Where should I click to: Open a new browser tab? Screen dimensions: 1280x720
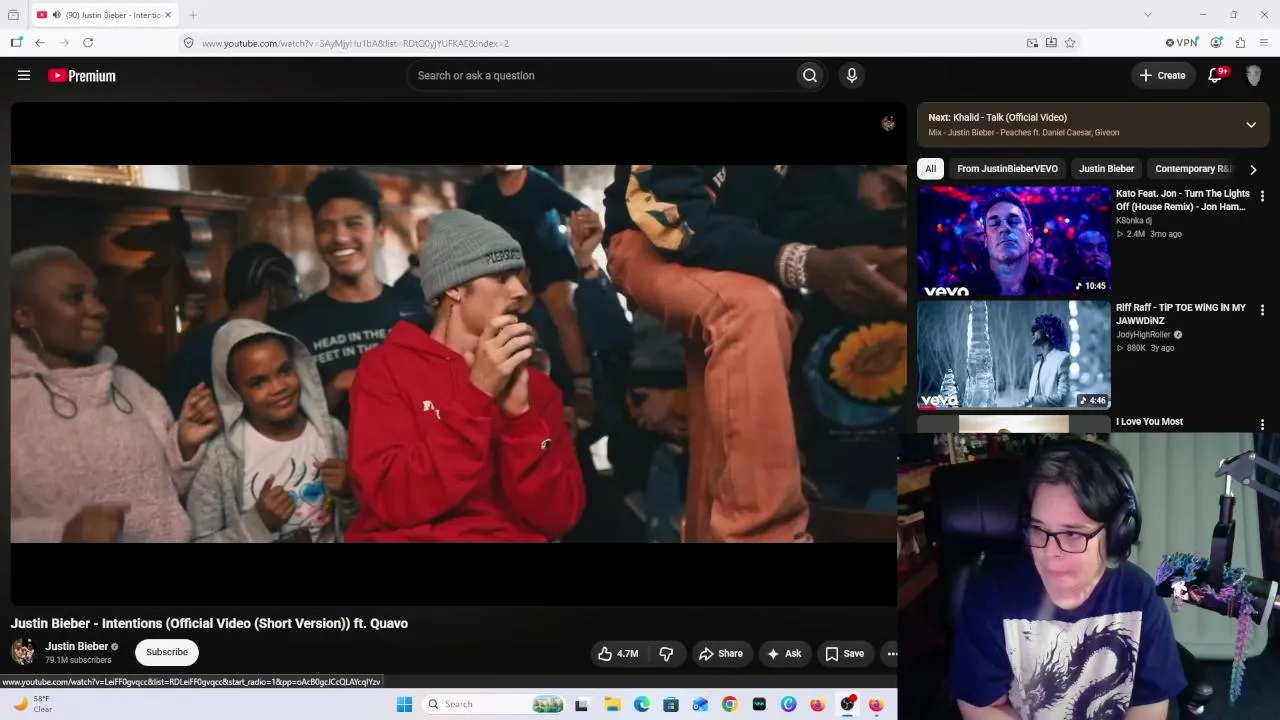193,15
